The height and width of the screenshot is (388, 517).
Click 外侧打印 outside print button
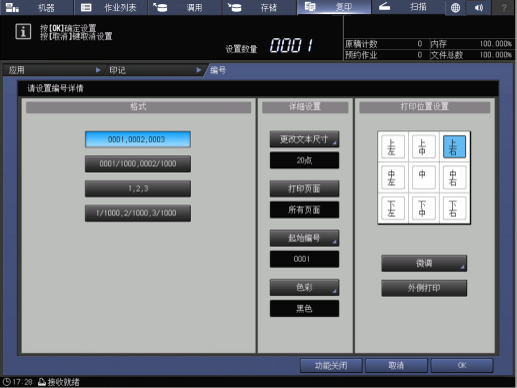424,288
